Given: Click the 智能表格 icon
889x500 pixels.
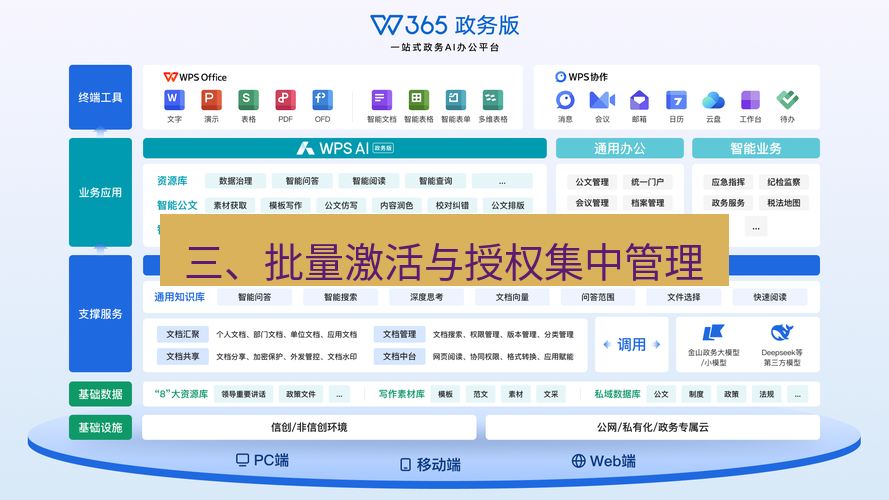Looking at the screenshot, I should point(418,100).
